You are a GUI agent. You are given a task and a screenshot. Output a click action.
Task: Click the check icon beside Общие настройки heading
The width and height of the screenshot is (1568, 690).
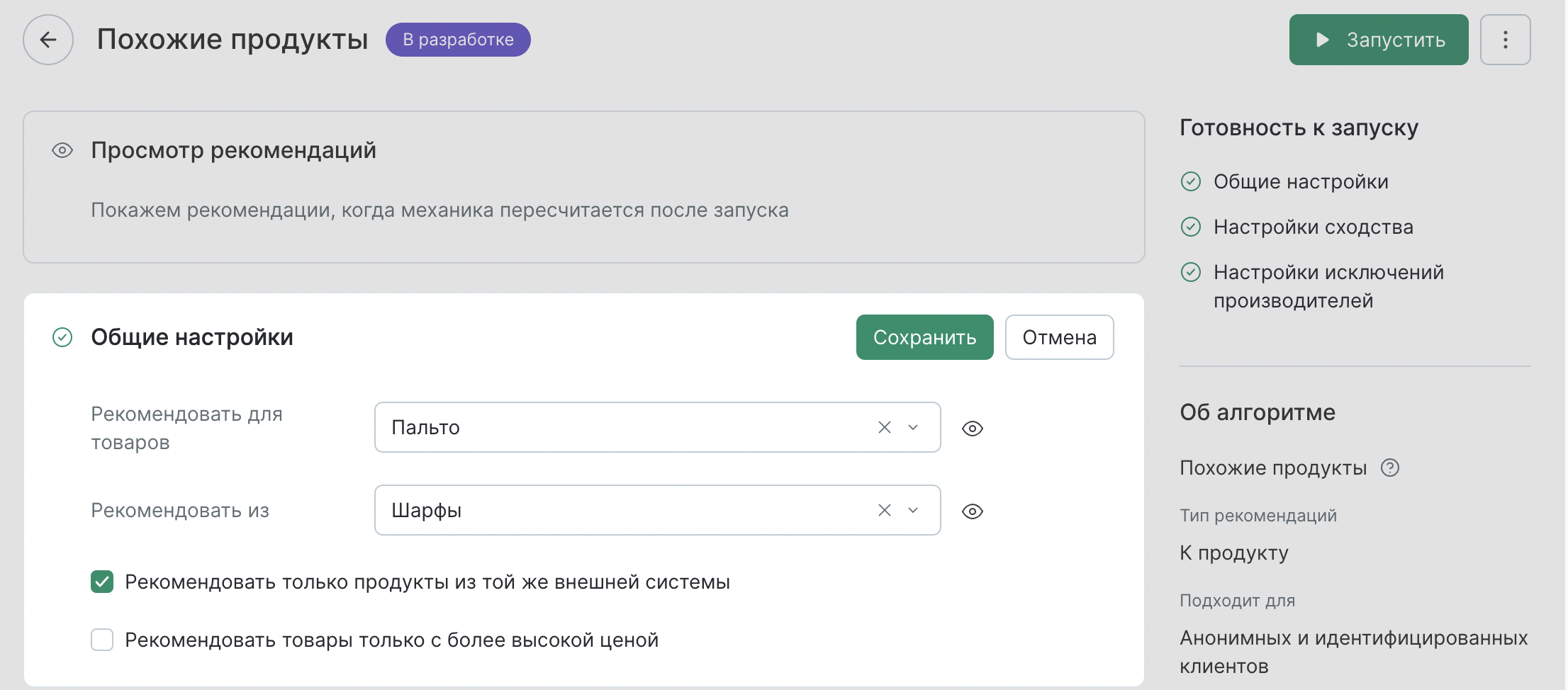coord(62,337)
